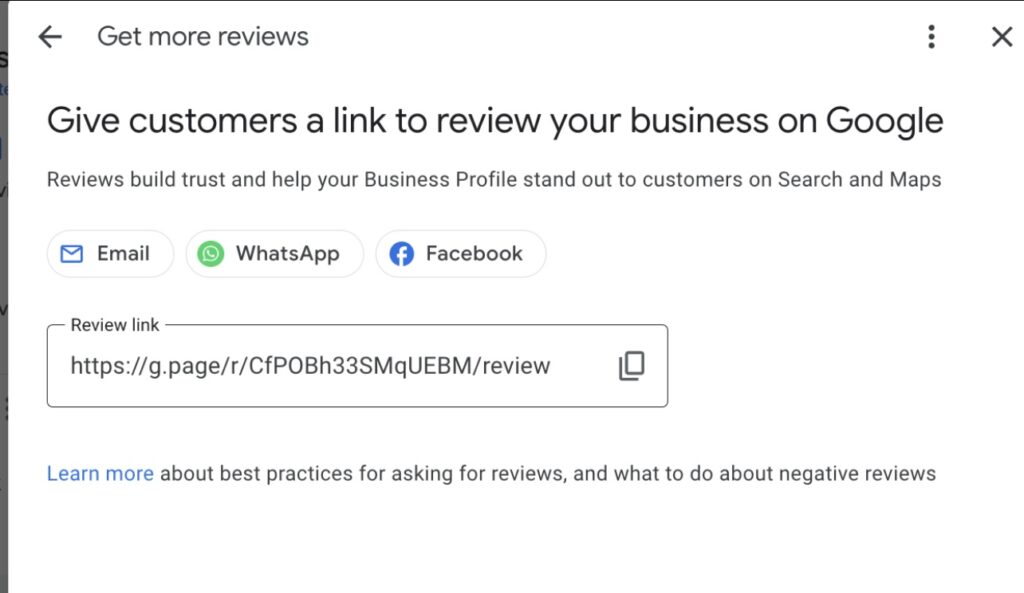Select the g.page review URL text
Screen dimensions: 1024x593
310,366
